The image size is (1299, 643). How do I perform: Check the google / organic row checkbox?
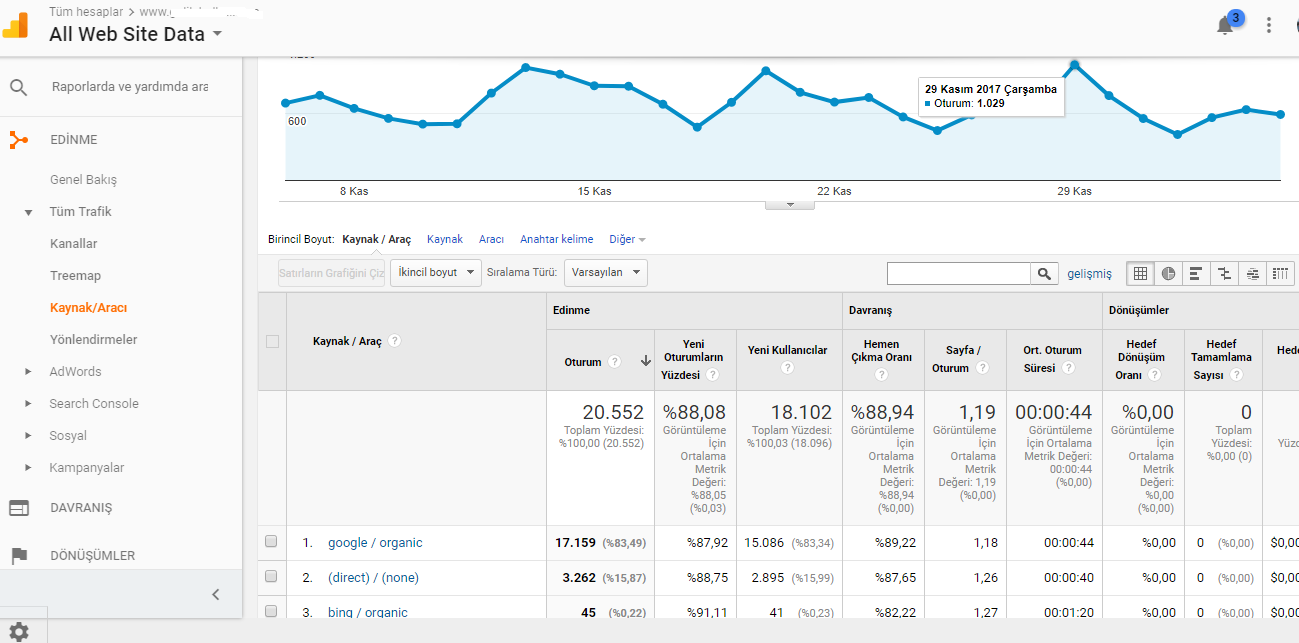coord(271,542)
